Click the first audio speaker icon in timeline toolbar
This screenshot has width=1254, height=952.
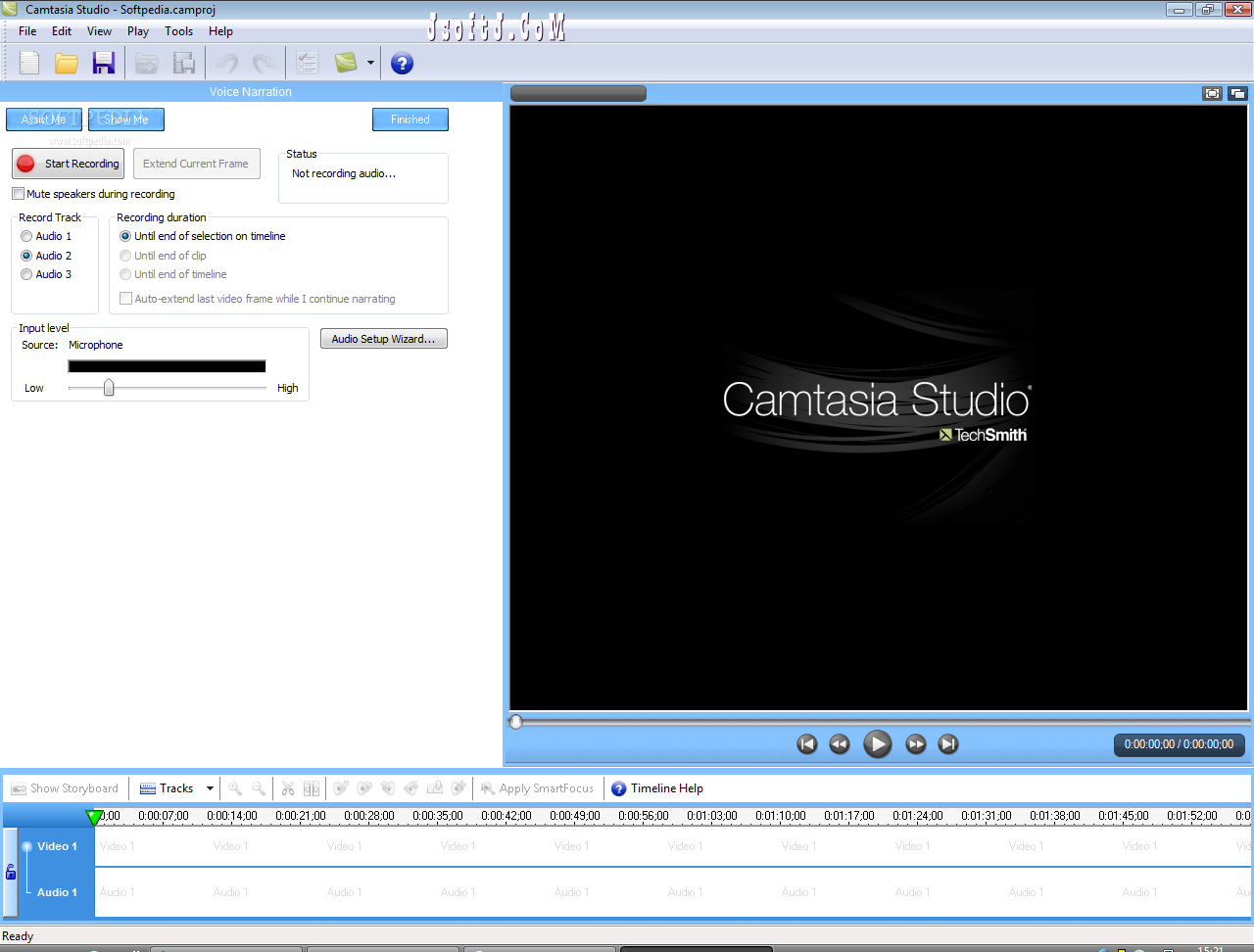(x=341, y=788)
